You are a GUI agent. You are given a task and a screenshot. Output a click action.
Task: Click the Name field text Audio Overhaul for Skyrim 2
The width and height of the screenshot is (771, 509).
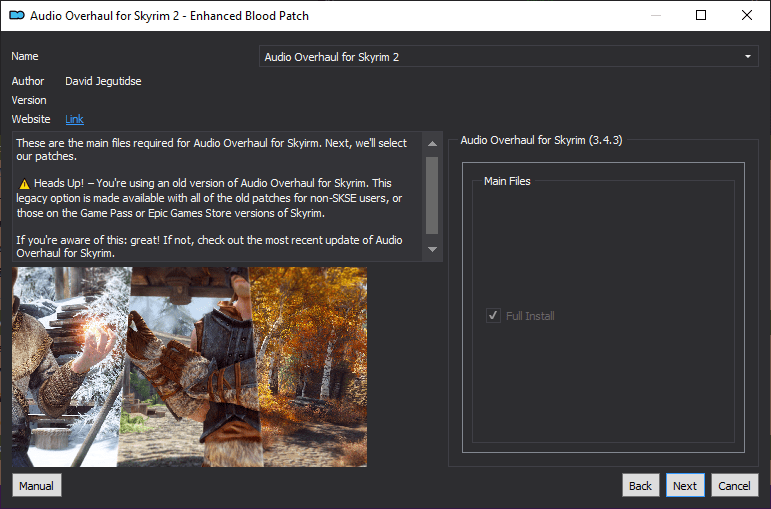(x=332, y=57)
